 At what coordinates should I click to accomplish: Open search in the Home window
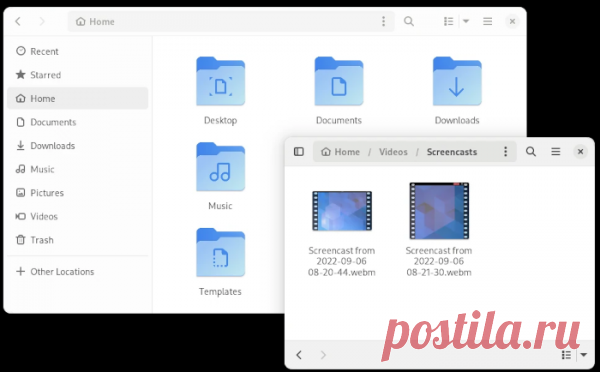tap(409, 21)
